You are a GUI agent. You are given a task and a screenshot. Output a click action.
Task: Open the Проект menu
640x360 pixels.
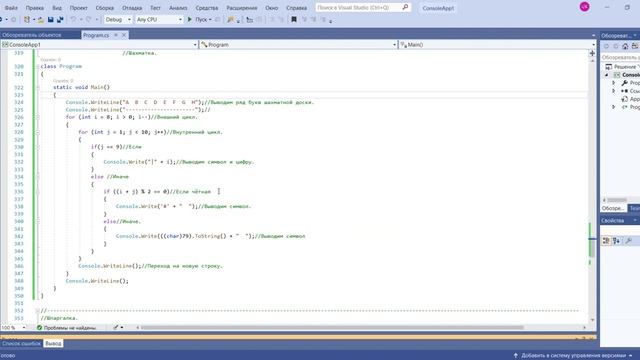78,8
